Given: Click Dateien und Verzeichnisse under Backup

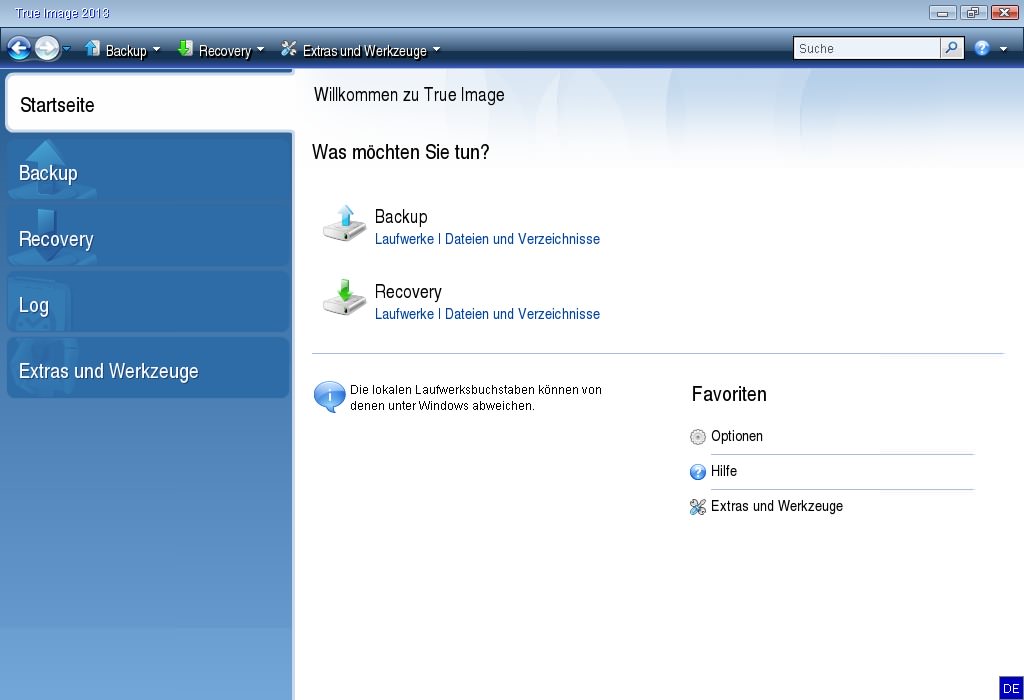Looking at the screenshot, I should coord(522,239).
